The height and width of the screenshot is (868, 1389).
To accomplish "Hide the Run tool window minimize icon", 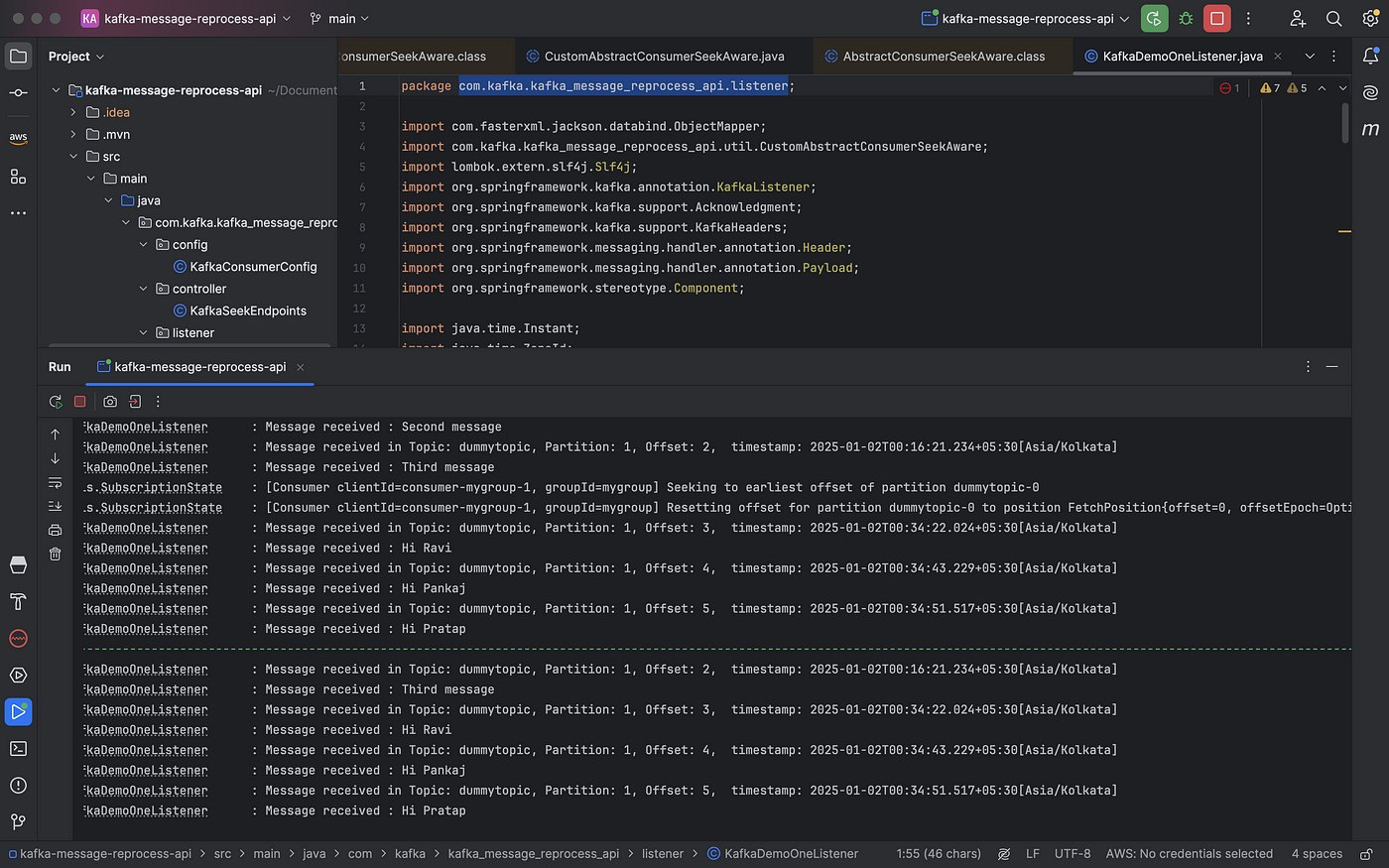I will [x=1332, y=367].
